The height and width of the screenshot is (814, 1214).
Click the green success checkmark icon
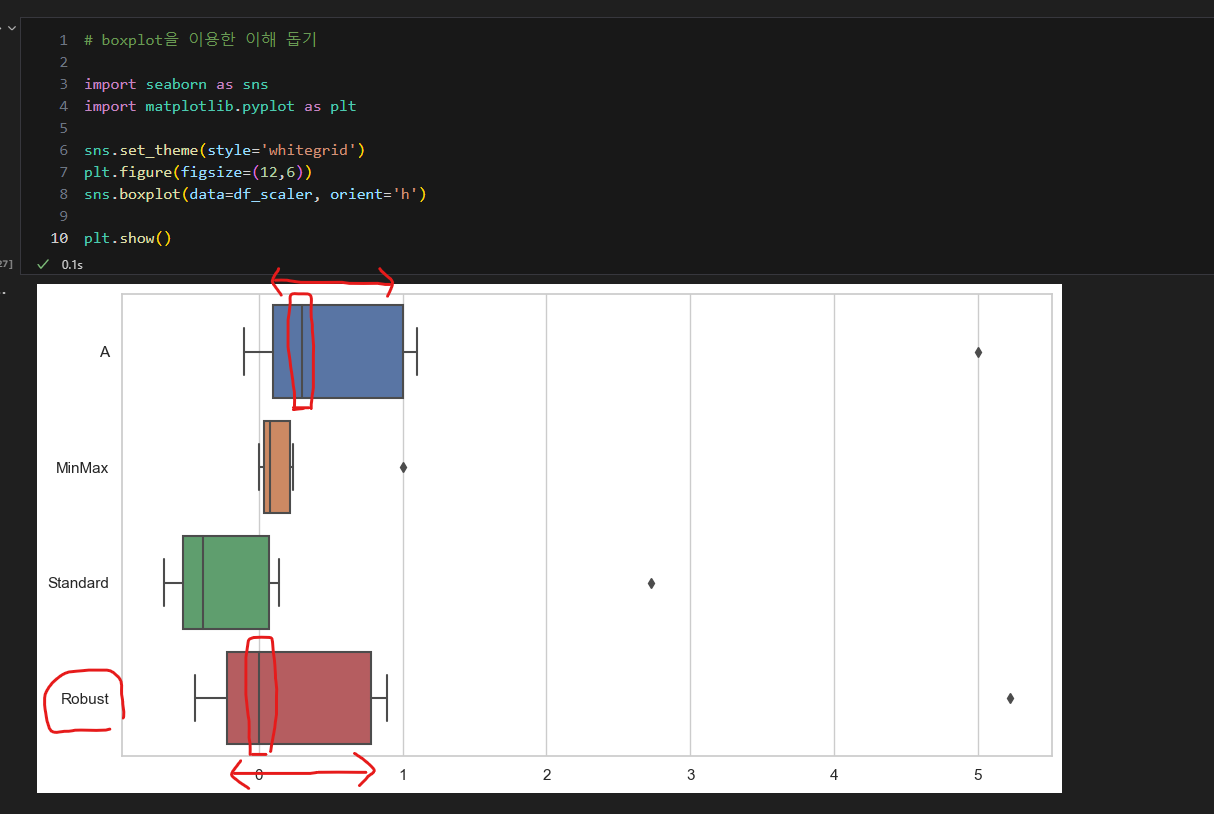click(43, 264)
